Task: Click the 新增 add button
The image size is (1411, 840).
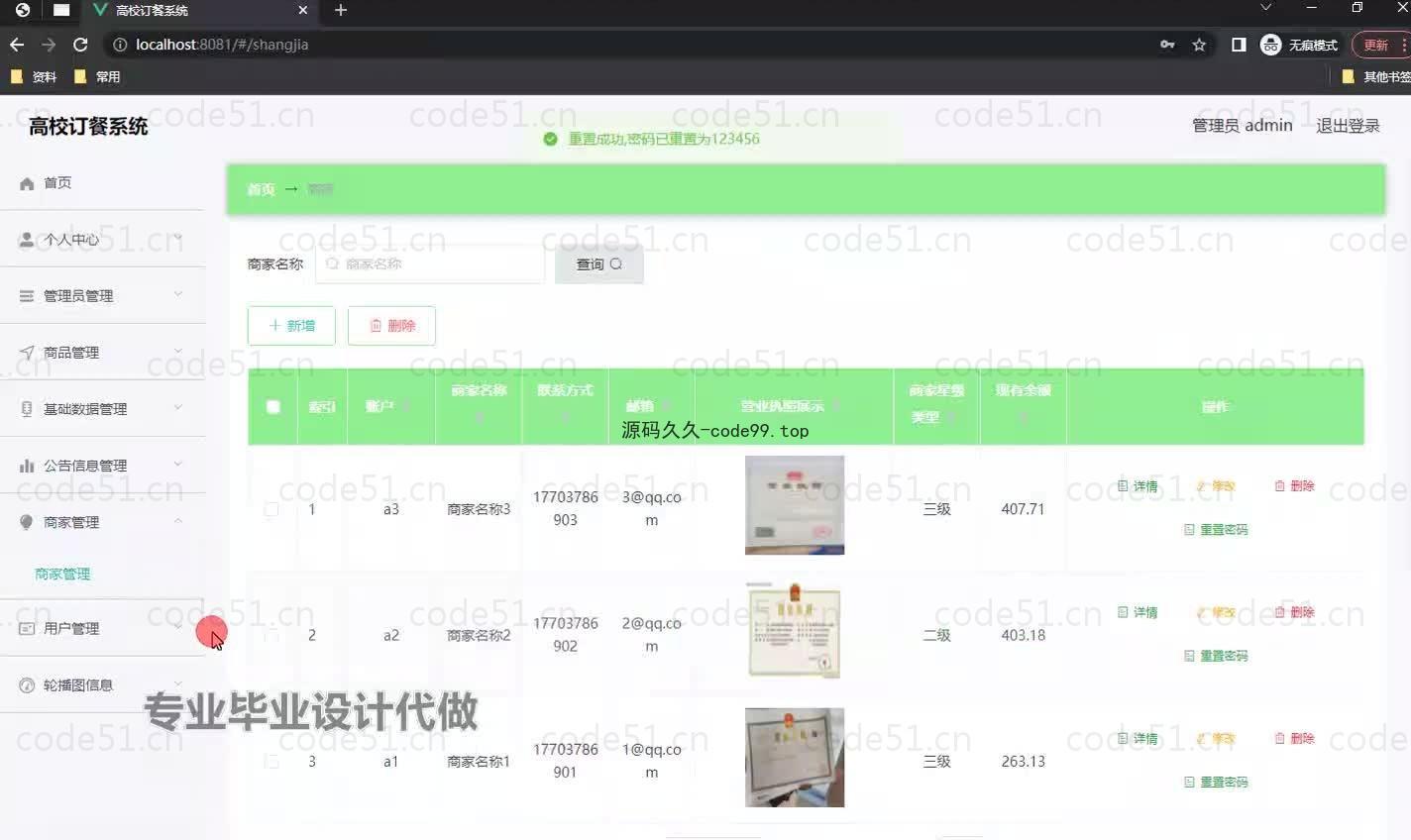Action: coord(291,326)
